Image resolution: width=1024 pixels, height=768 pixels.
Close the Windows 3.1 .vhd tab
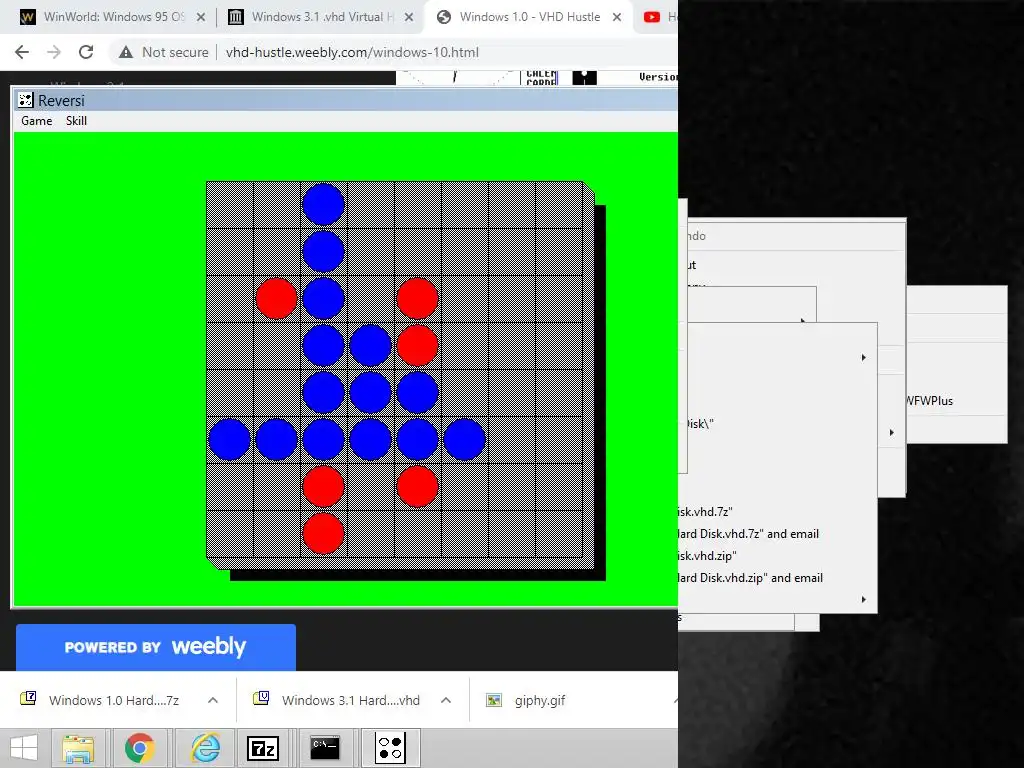[409, 18]
